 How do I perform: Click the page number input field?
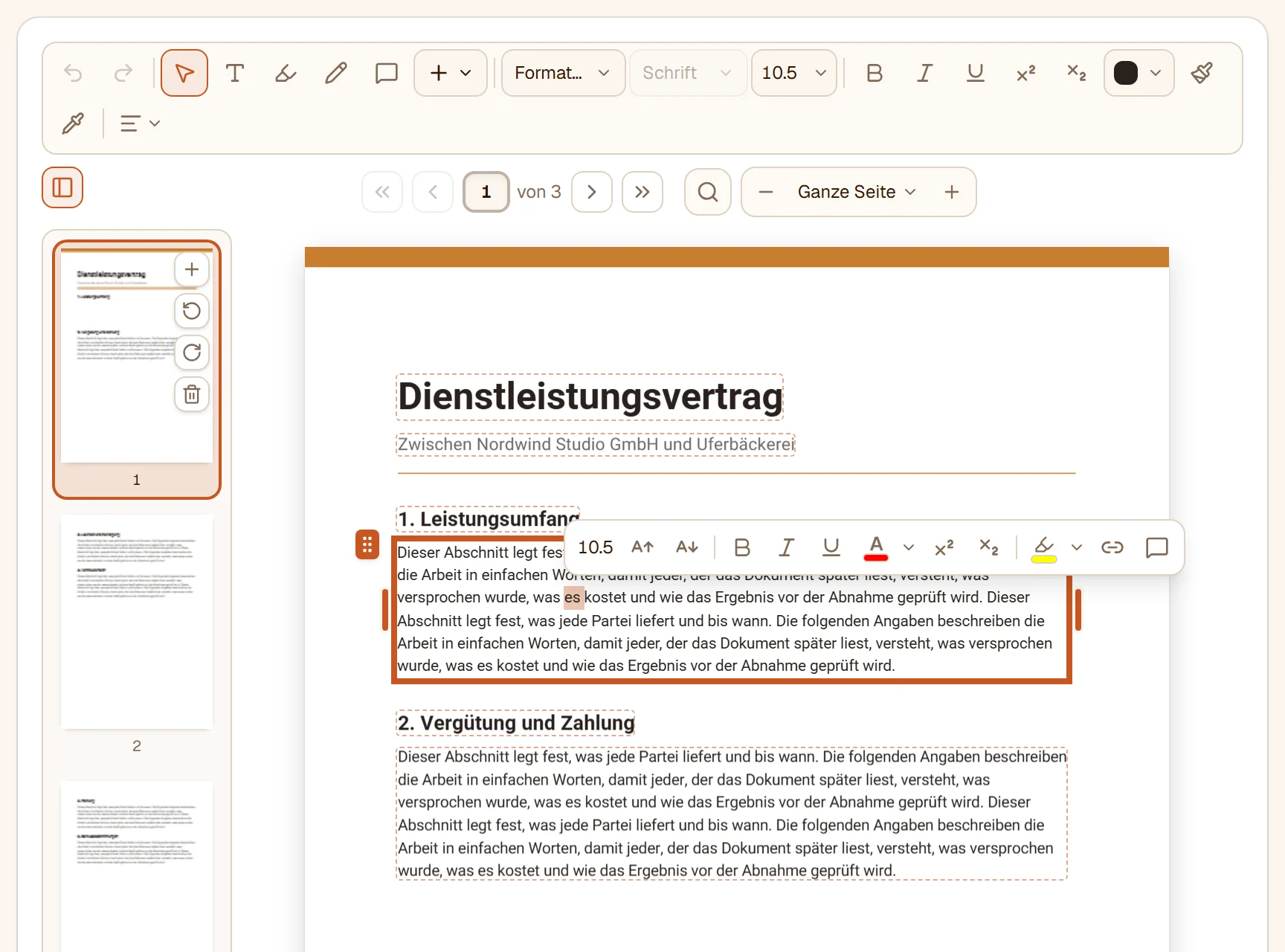tap(486, 192)
